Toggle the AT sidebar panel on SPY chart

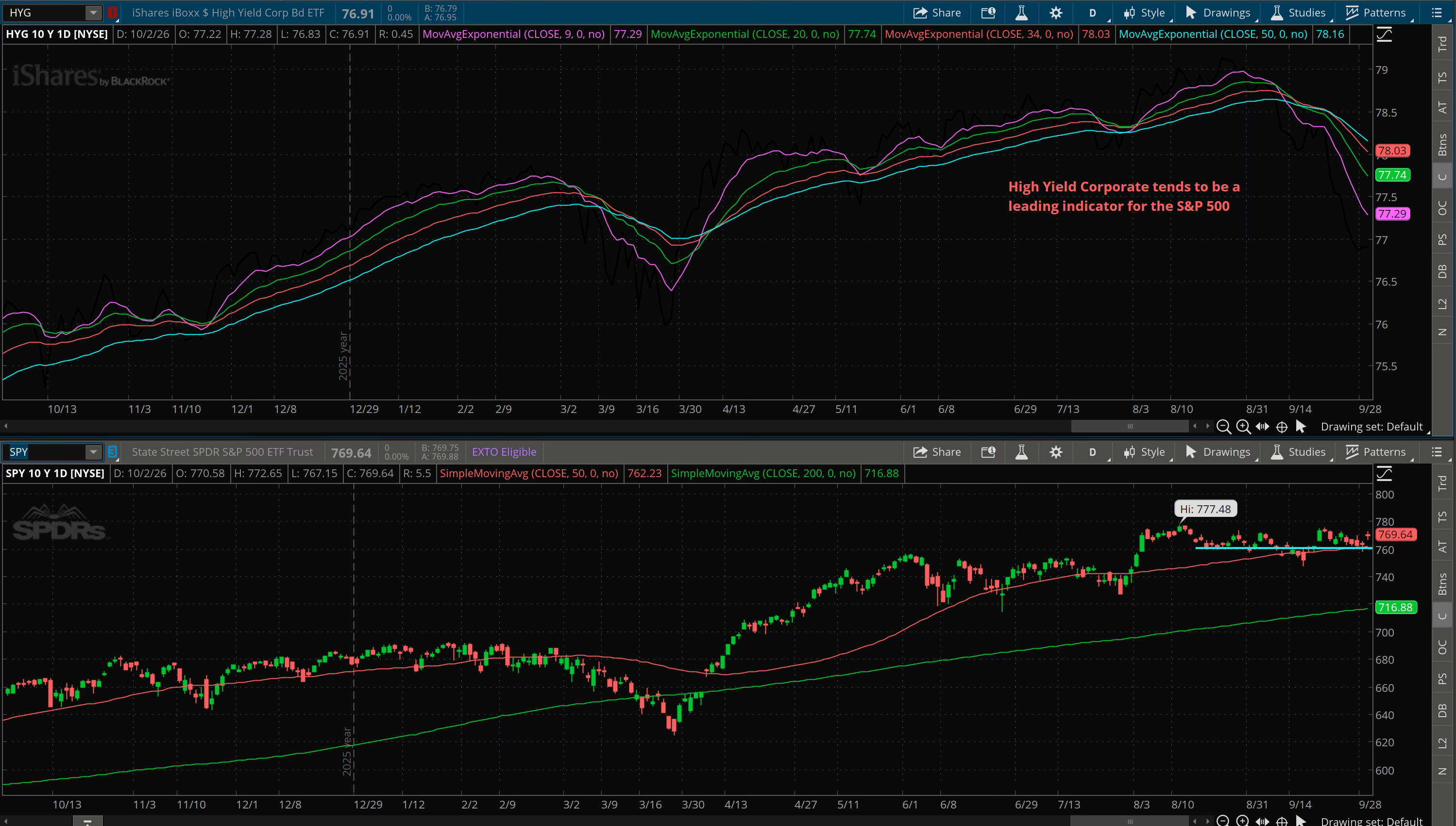(1443, 546)
